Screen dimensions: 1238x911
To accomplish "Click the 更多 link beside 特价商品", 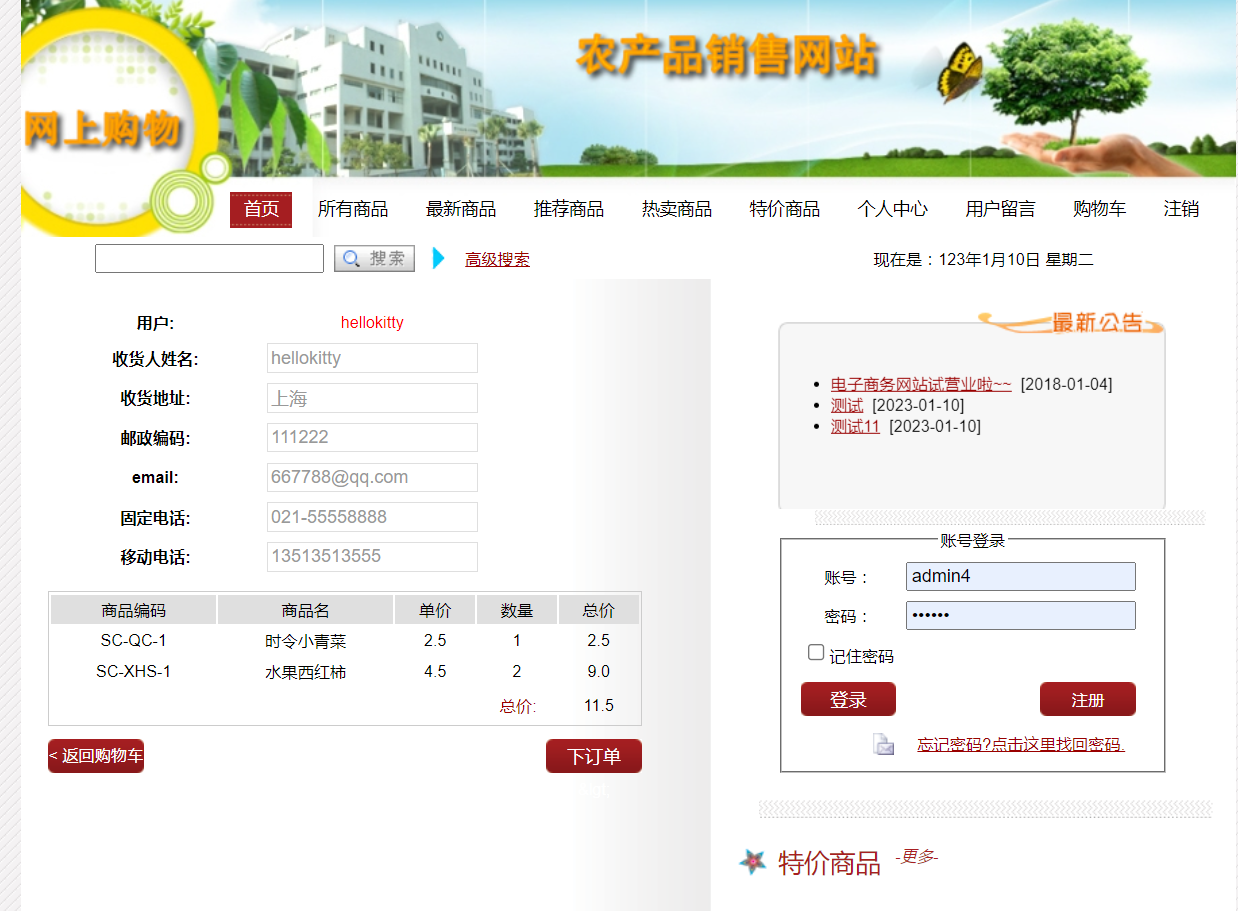I will [x=916, y=857].
